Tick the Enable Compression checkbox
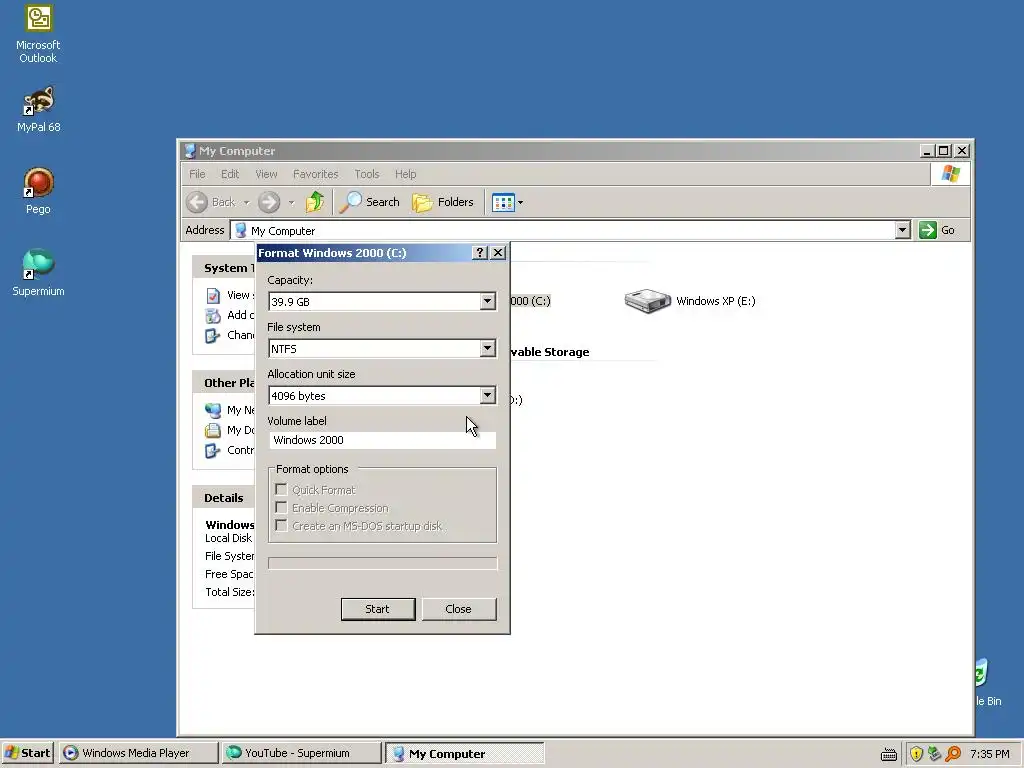The height and width of the screenshot is (768, 1024). pyautogui.click(x=281, y=507)
